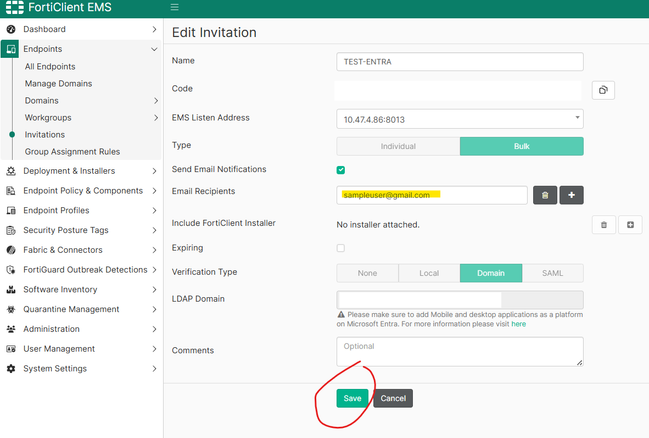Click the Endpoint Profiles icon
Image resolution: width=649 pixels, height=438 pixels.
(11, 210)
